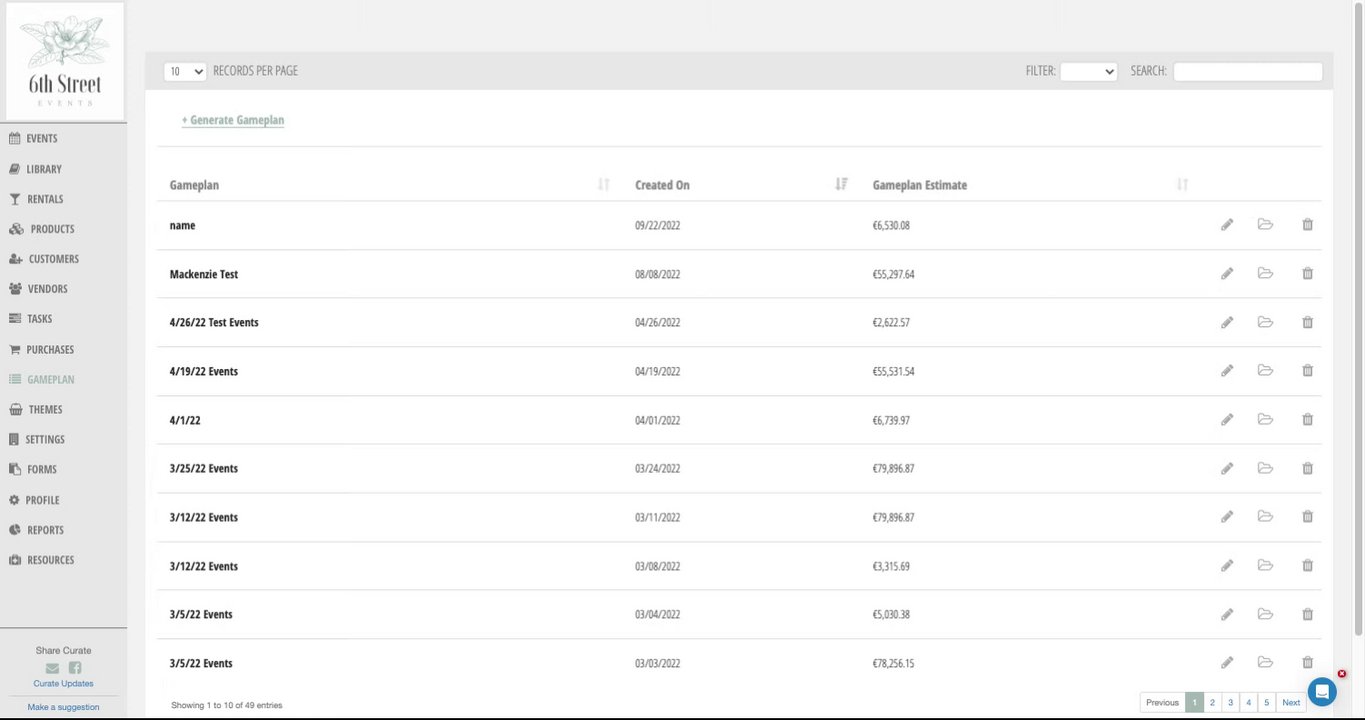Sort by Gameplan Estimate column

pos(1182,185)
